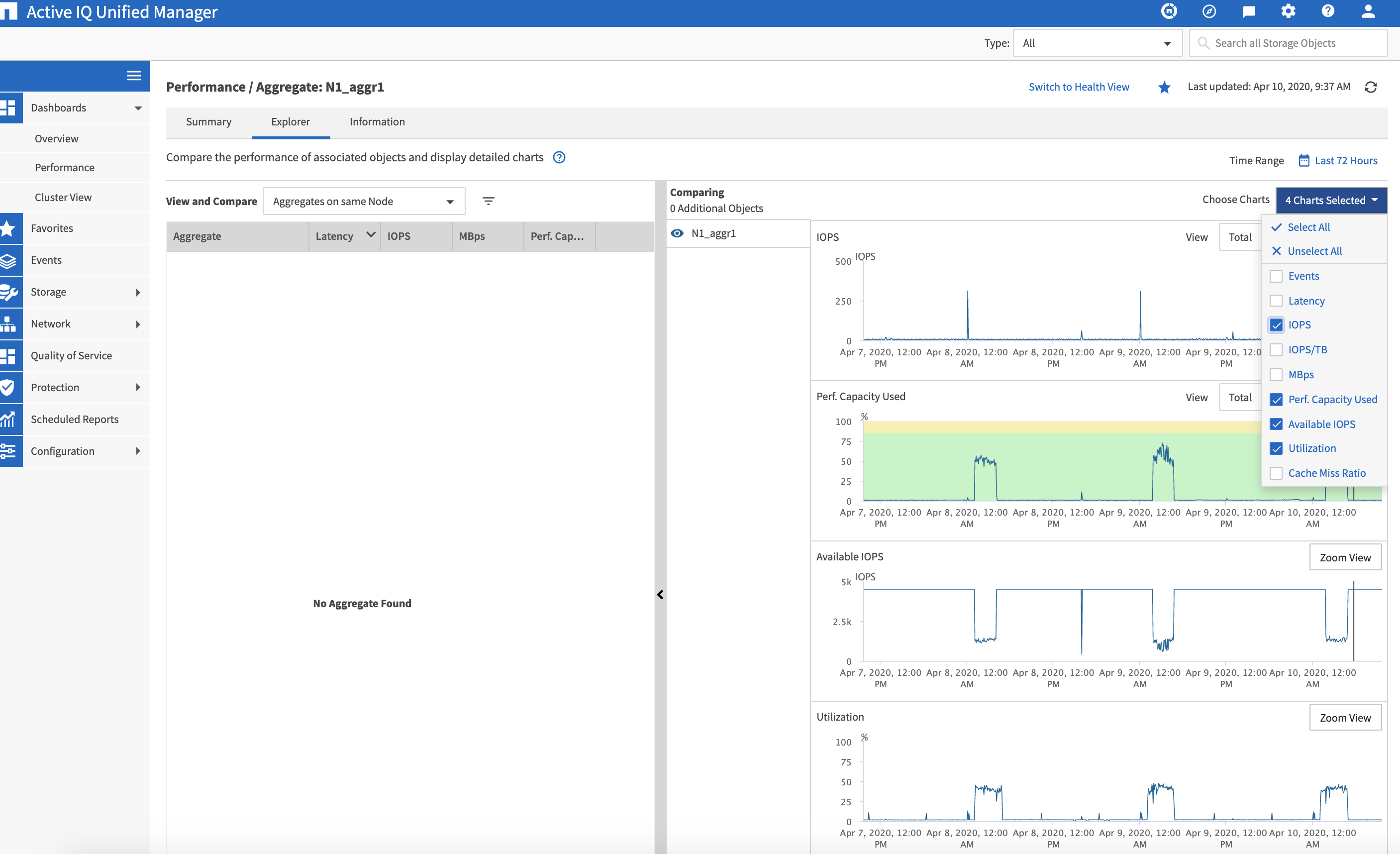Toggle N1_aggr1 visibility eye icon
Image resolution: width=1400 pixels, height=854 pixels.
(x=677, y=233)
